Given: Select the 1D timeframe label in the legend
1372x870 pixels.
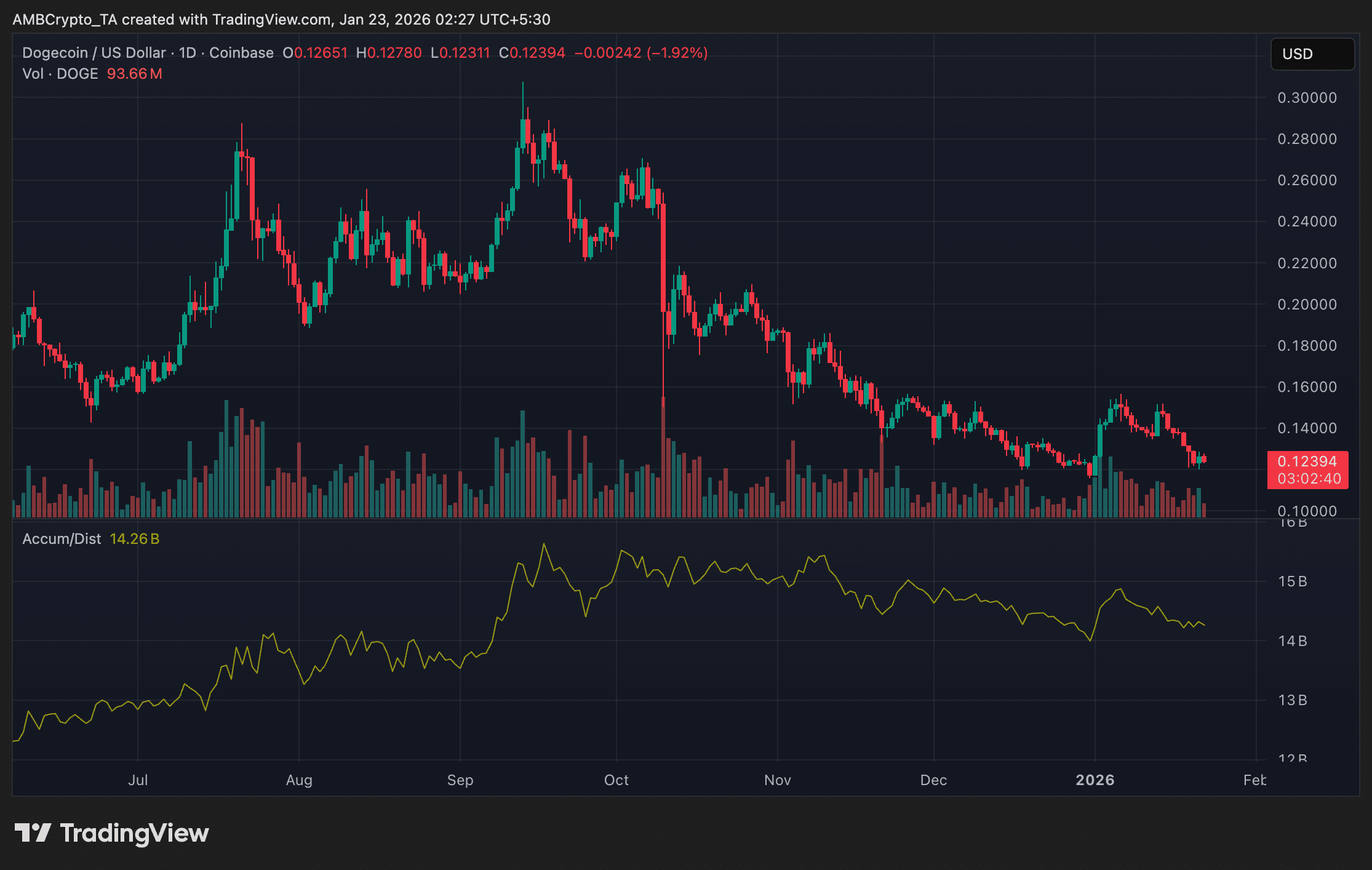Looking at the screenshot, I should click(189, 53).
